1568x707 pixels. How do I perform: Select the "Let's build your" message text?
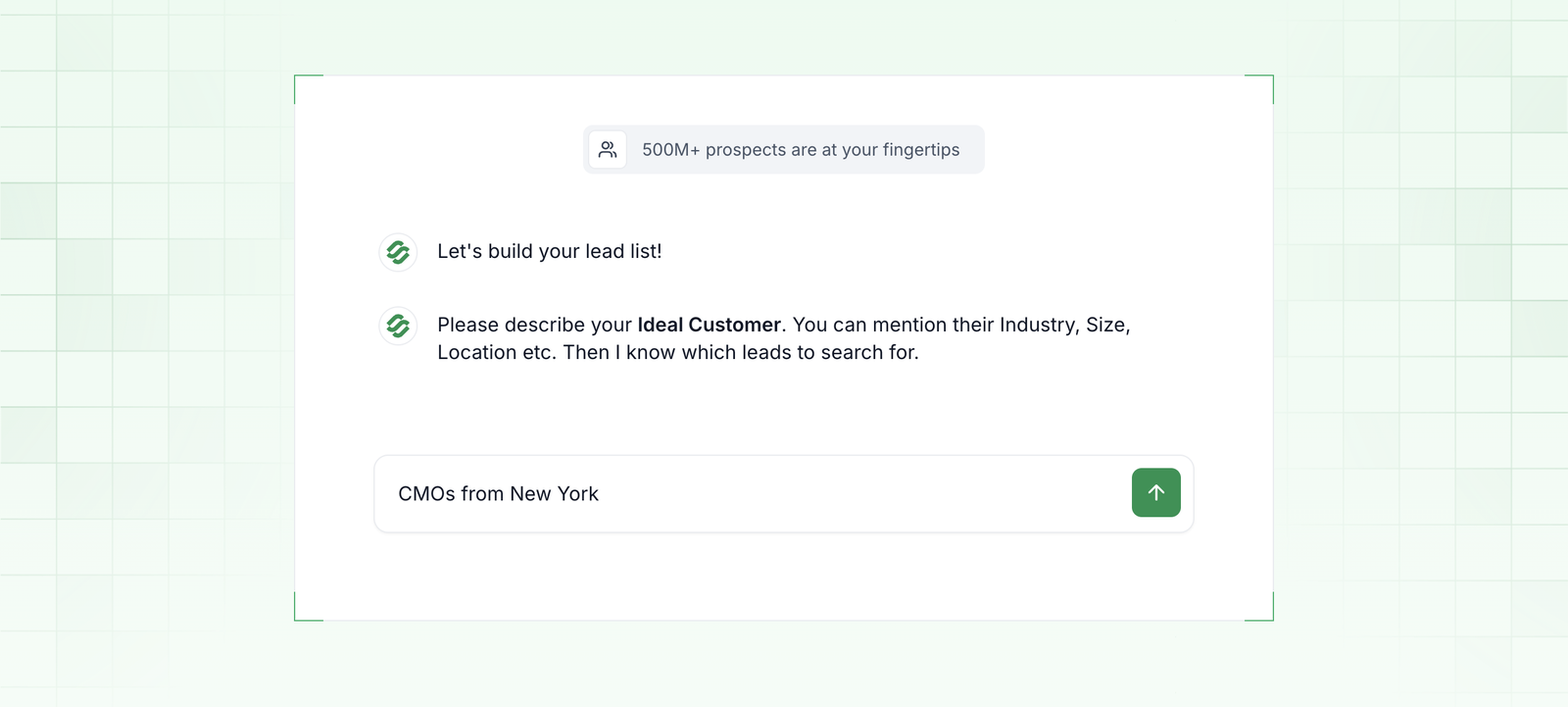pyautogui.click(x=508, y=252)
